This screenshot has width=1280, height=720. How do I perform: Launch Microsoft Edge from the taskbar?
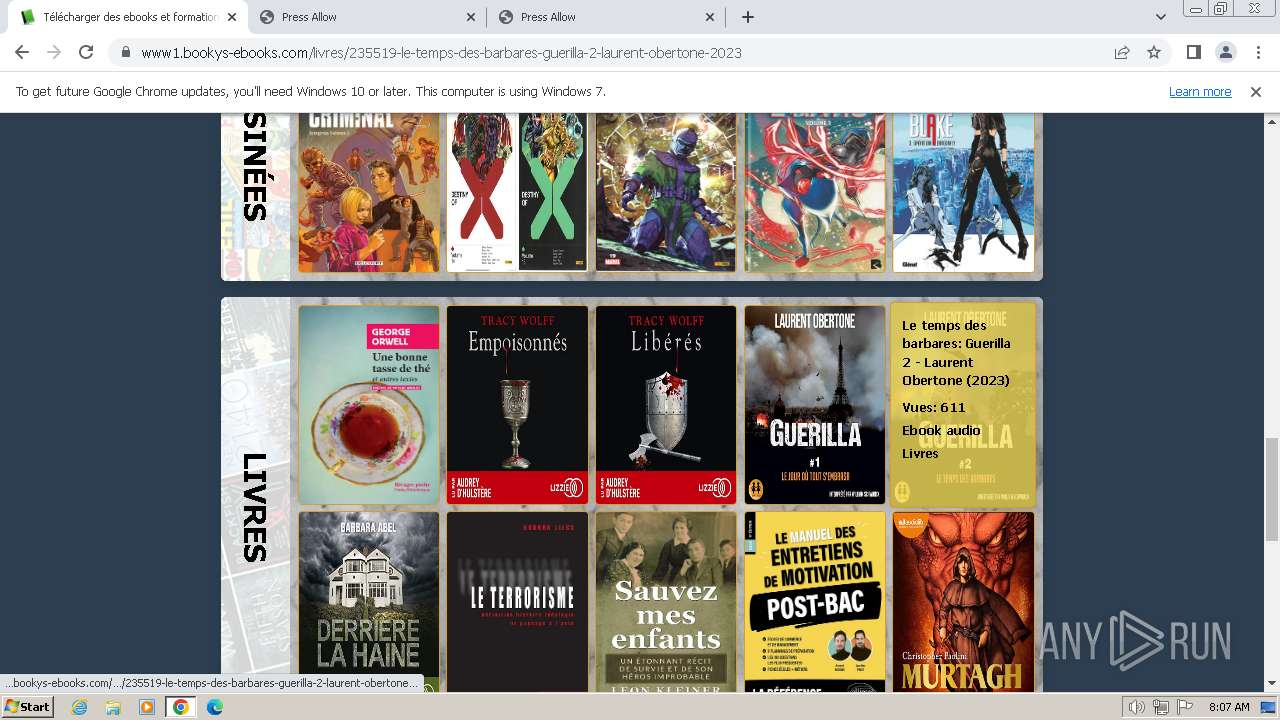pos(214,707)
